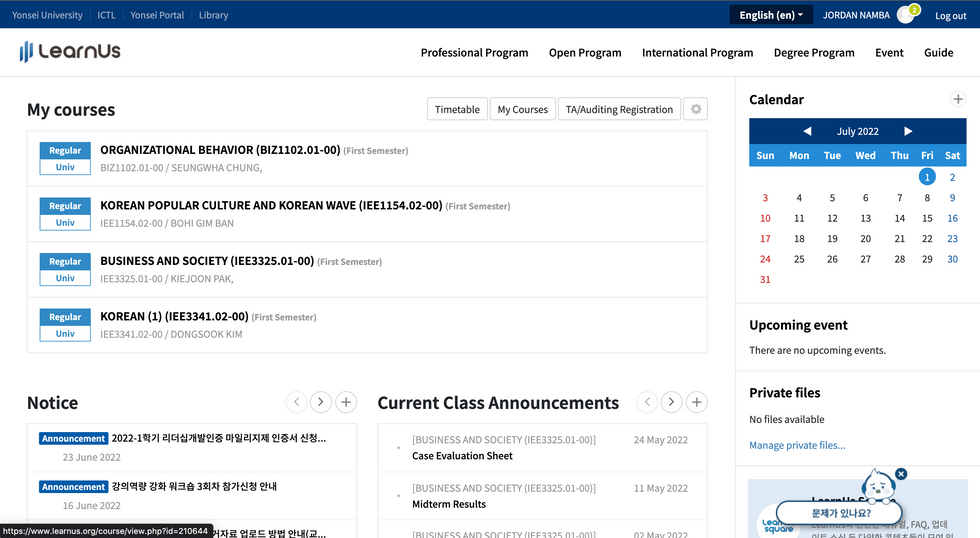
Task: Click the text There are no upcoming events
Action: pos(818,350)
